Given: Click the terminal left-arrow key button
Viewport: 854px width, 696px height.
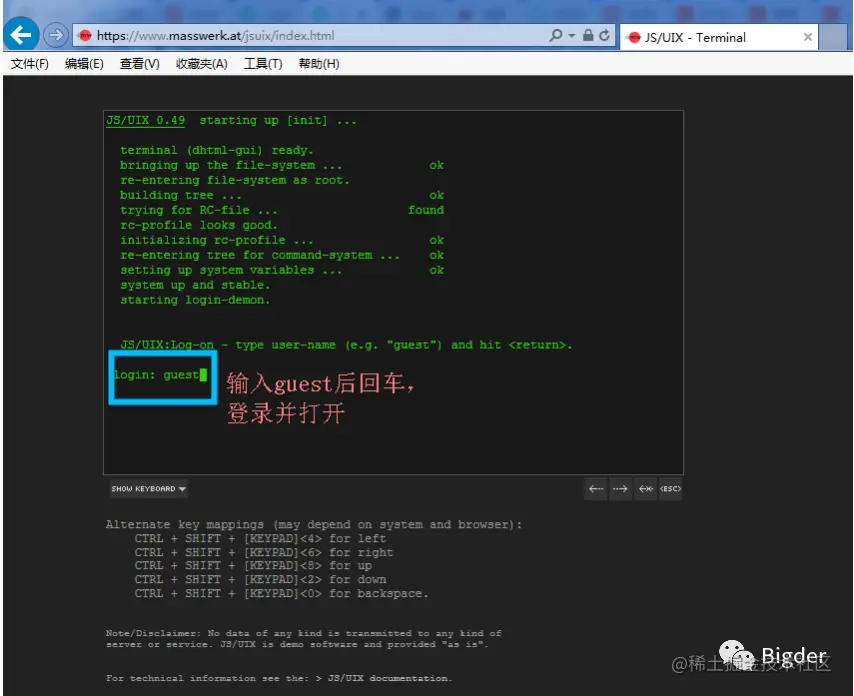Looking at the screenshot, I should coord(596,489).
